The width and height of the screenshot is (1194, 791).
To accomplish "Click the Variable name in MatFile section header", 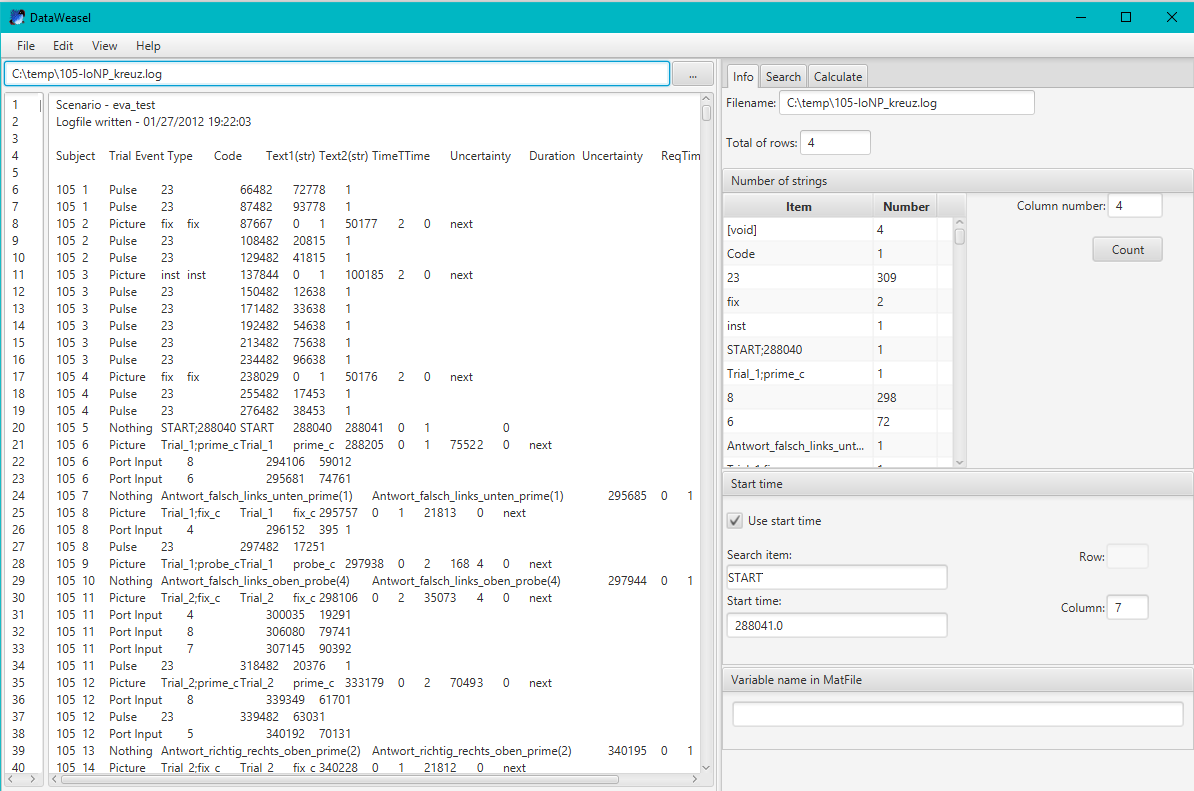I will 957,680.
